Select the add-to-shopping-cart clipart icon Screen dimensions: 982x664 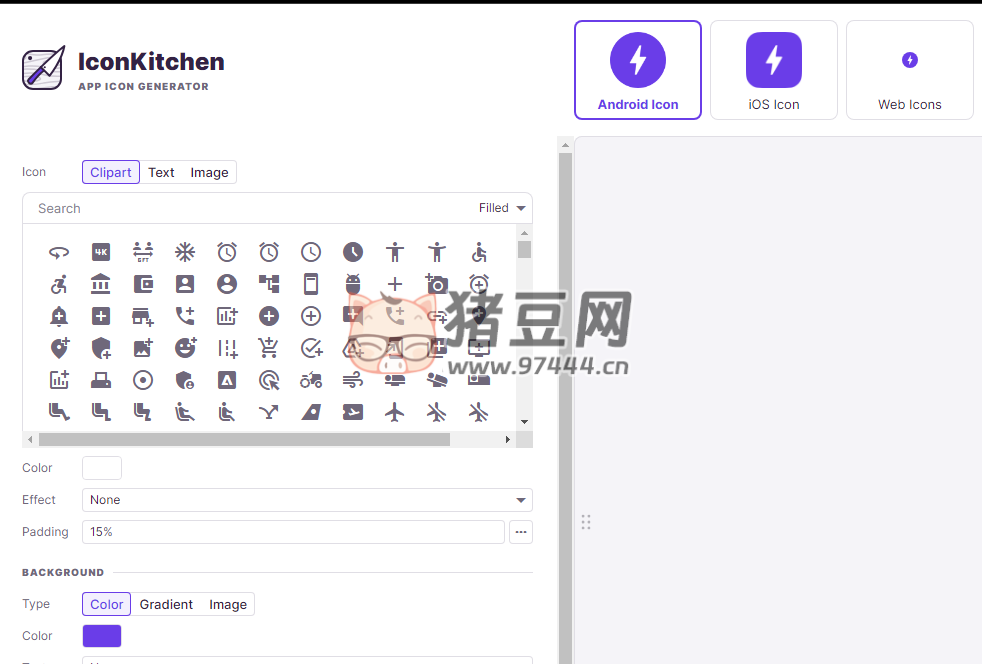tap(268, 347)
